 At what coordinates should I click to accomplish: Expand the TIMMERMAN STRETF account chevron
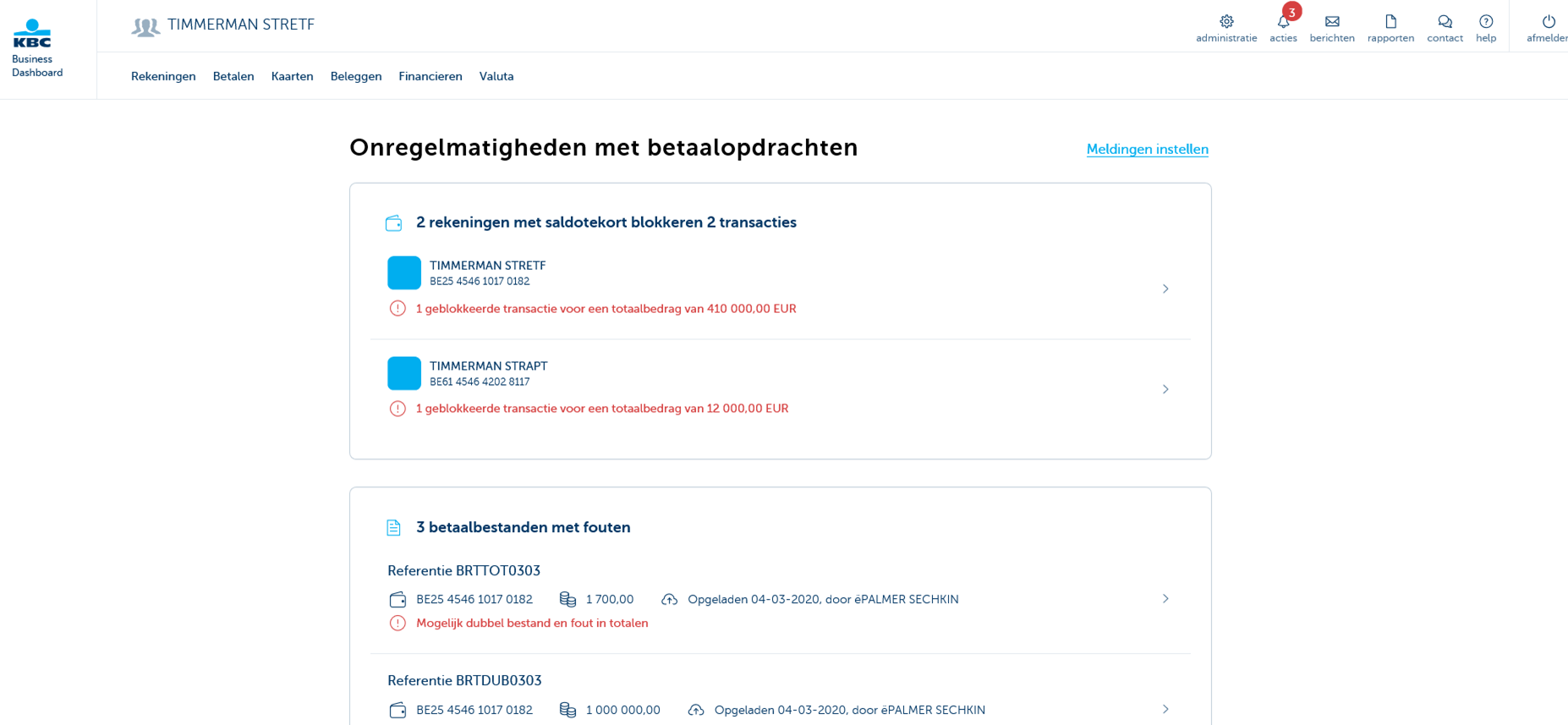tap(1165, 289)
